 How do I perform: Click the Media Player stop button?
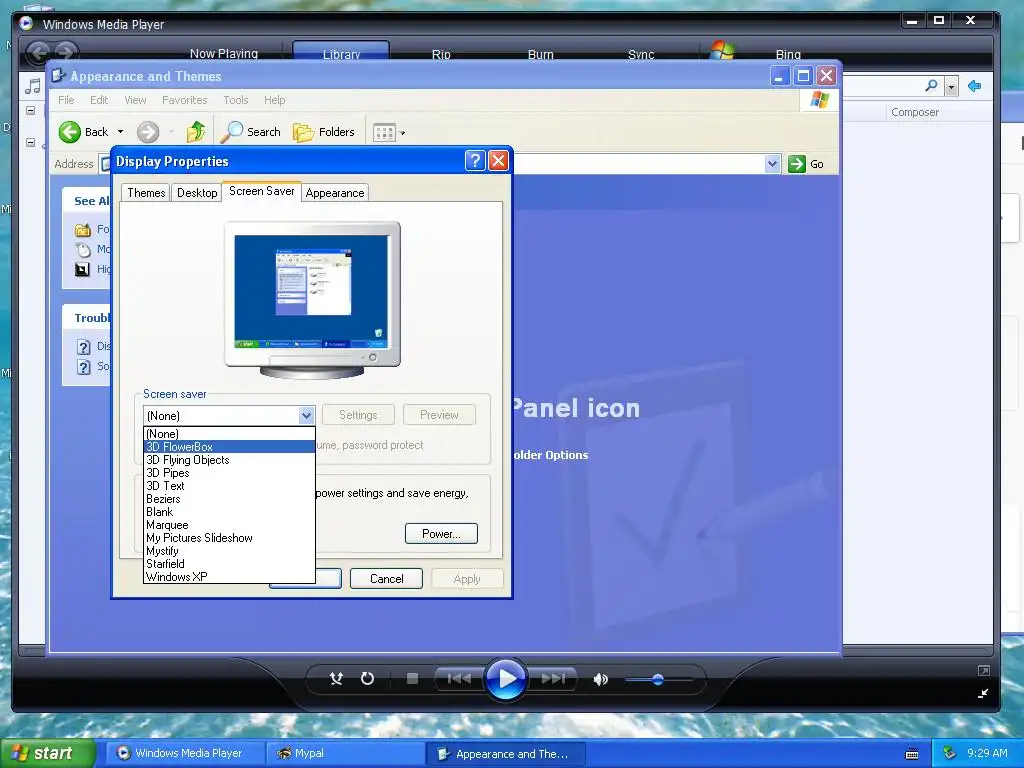412,679
